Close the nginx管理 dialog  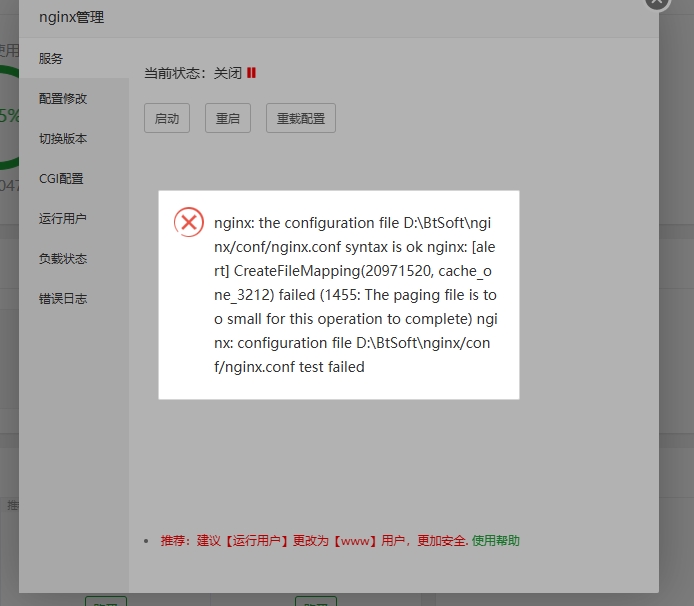coord(658,1)
